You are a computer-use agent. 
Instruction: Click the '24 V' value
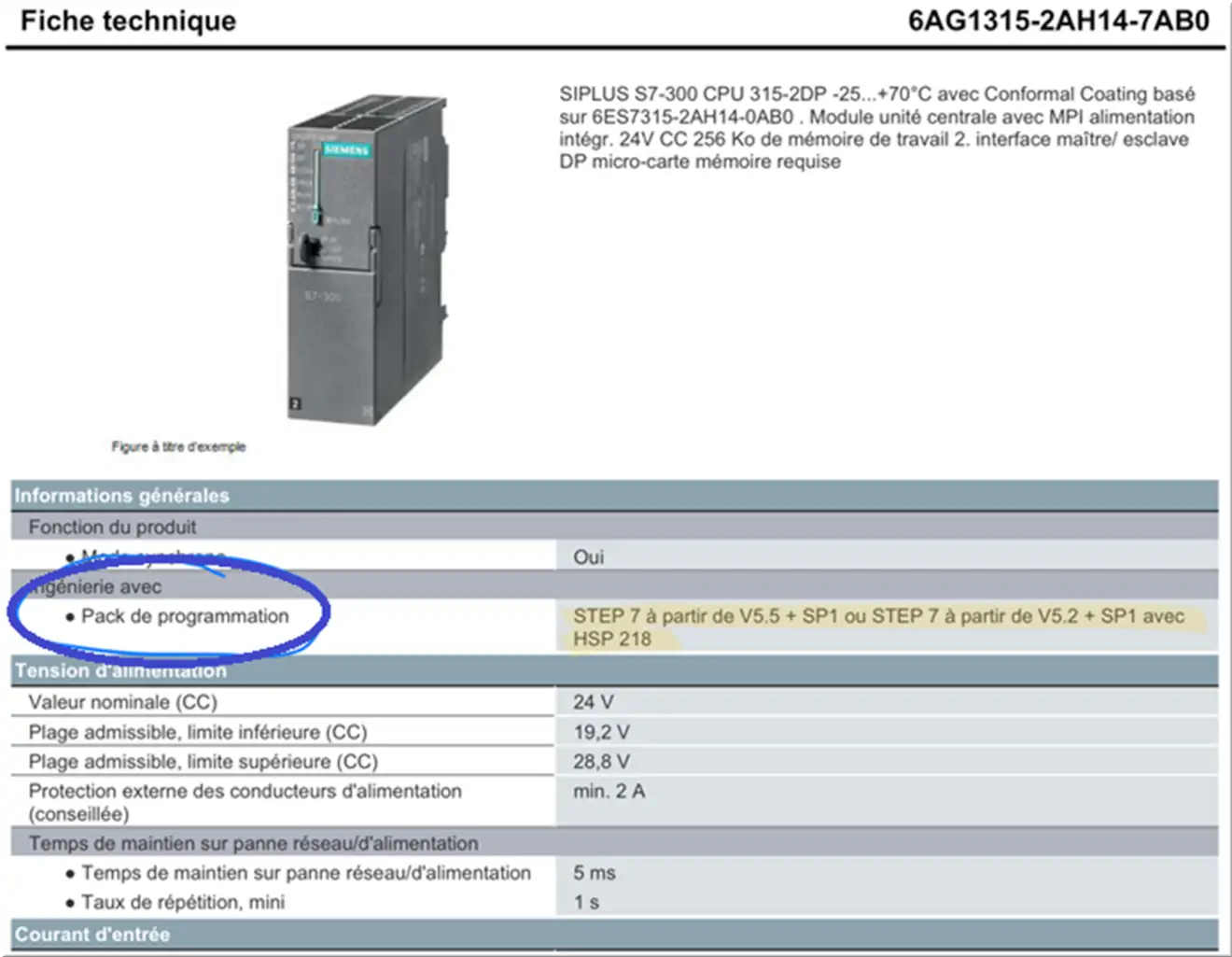coord(594,702)
